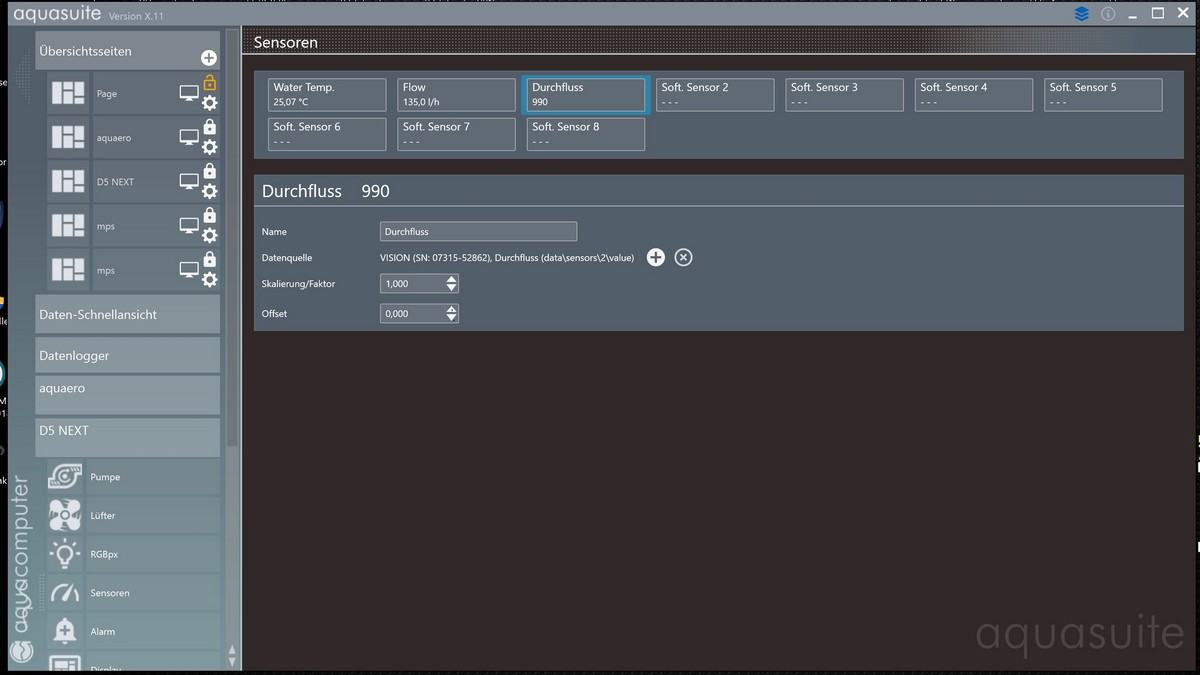Image resolution: width=1200 pixels, height=675 pixels.
Task: Expand the Daten-Schnellansicht section
Action: (127, 314)
